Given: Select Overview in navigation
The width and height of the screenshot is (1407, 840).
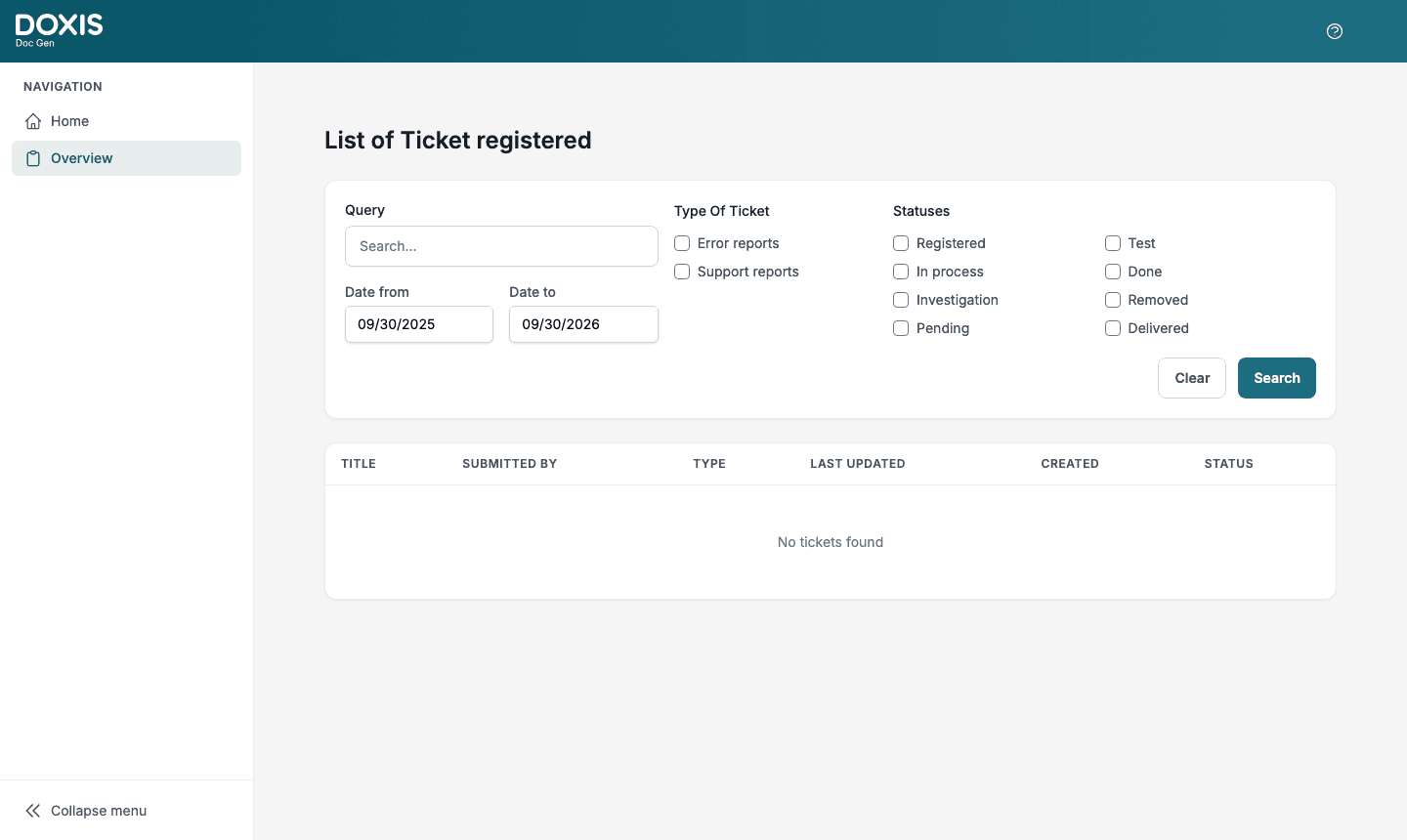Looking at the screenshot, I should pyautogui.click(x=126, y=158).
